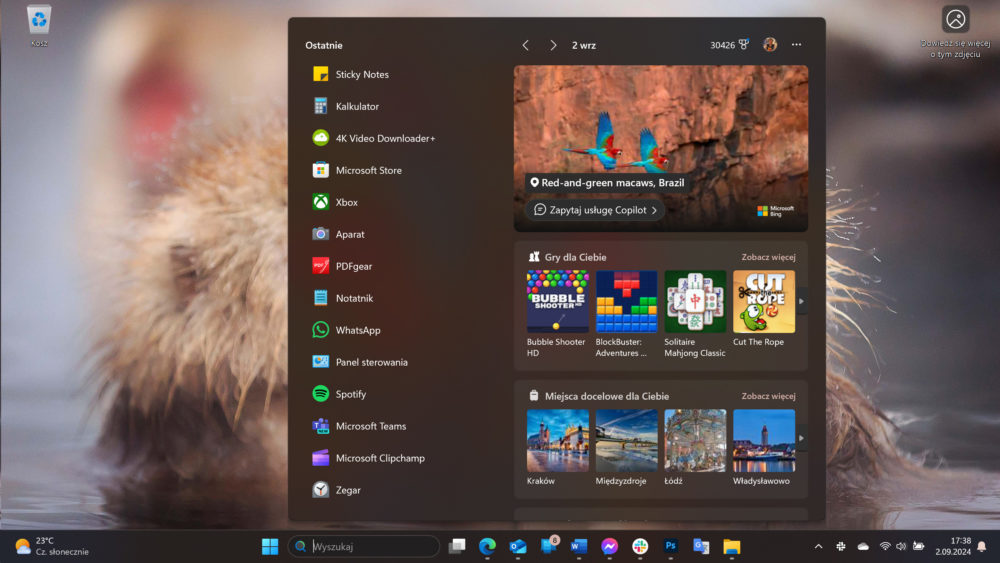
Task: Expand more games with the right arrow
Action: coord(802,302)
